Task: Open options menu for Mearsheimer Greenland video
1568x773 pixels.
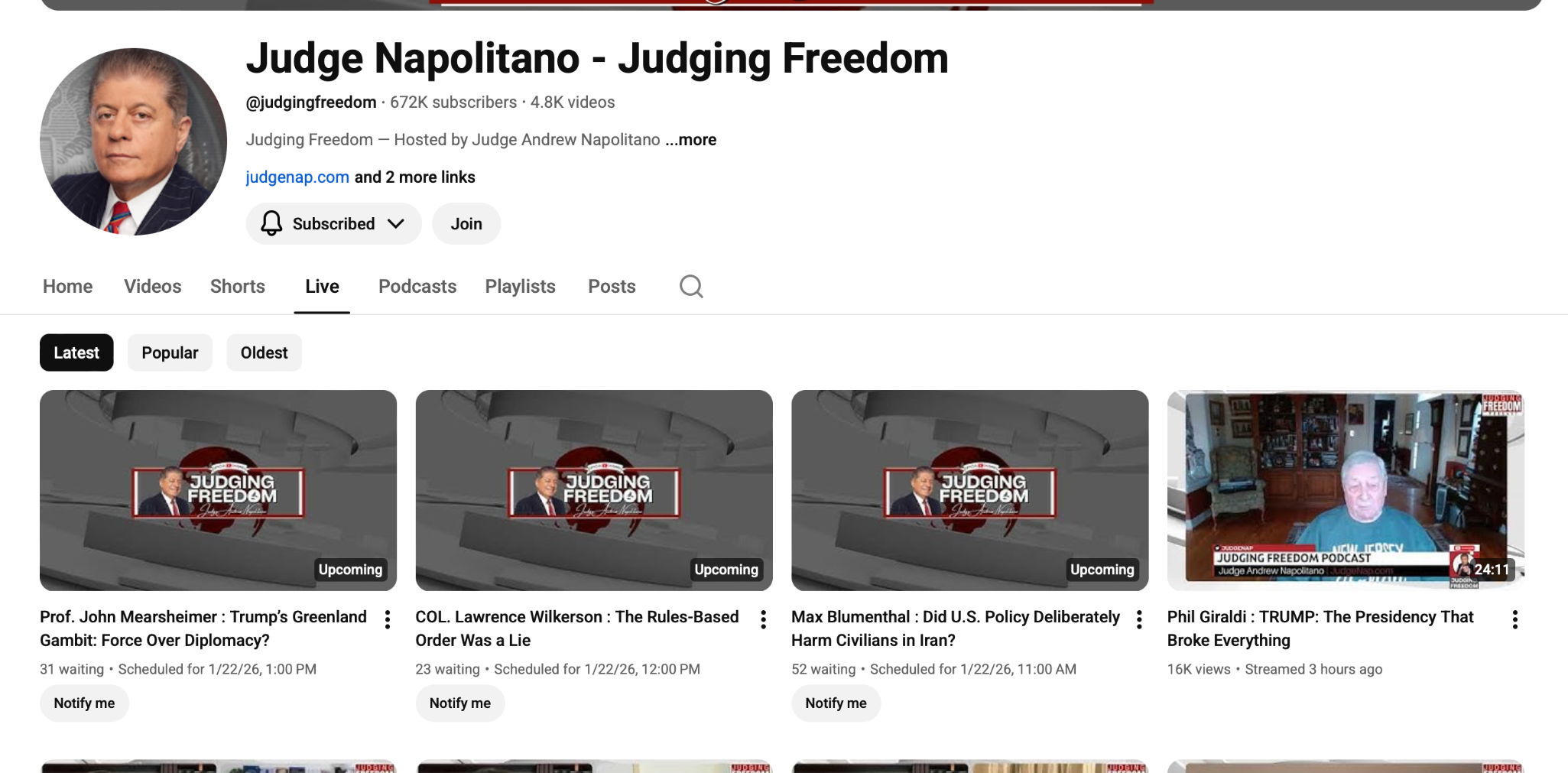Action: [x=388, y=619]
